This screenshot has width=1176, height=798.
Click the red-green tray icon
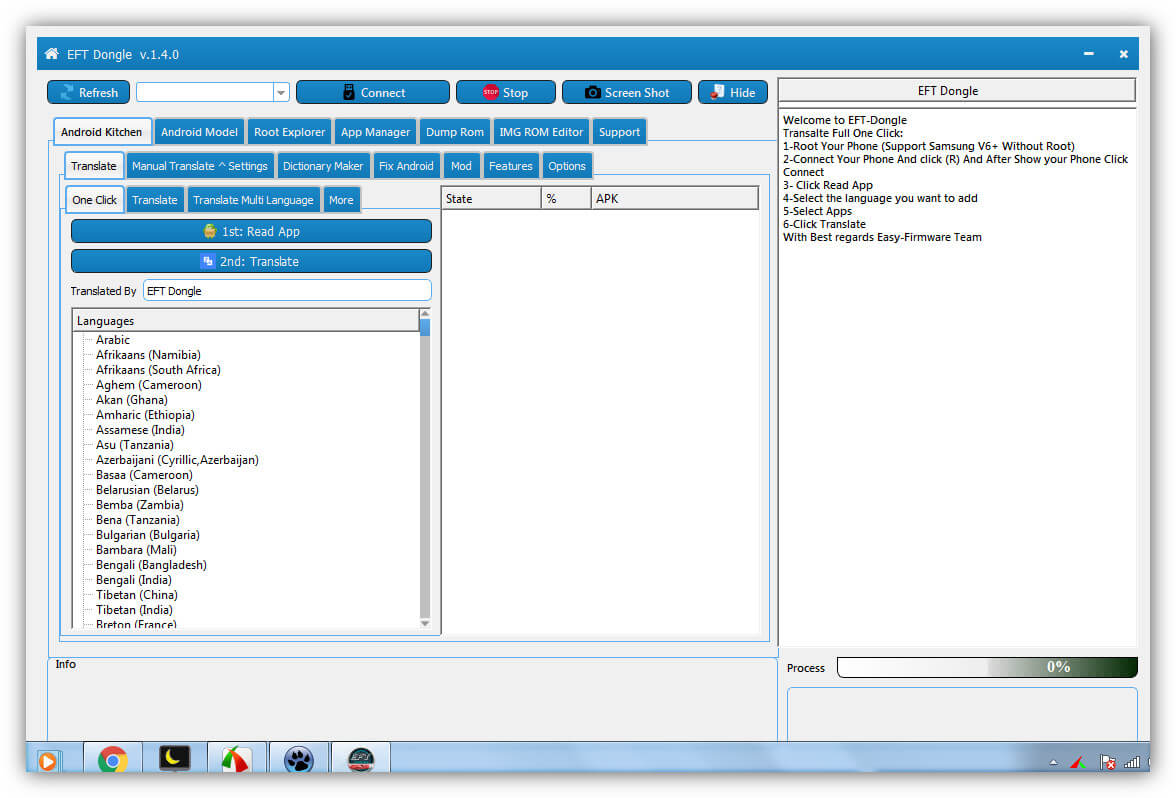click(x=1078, y=763)
